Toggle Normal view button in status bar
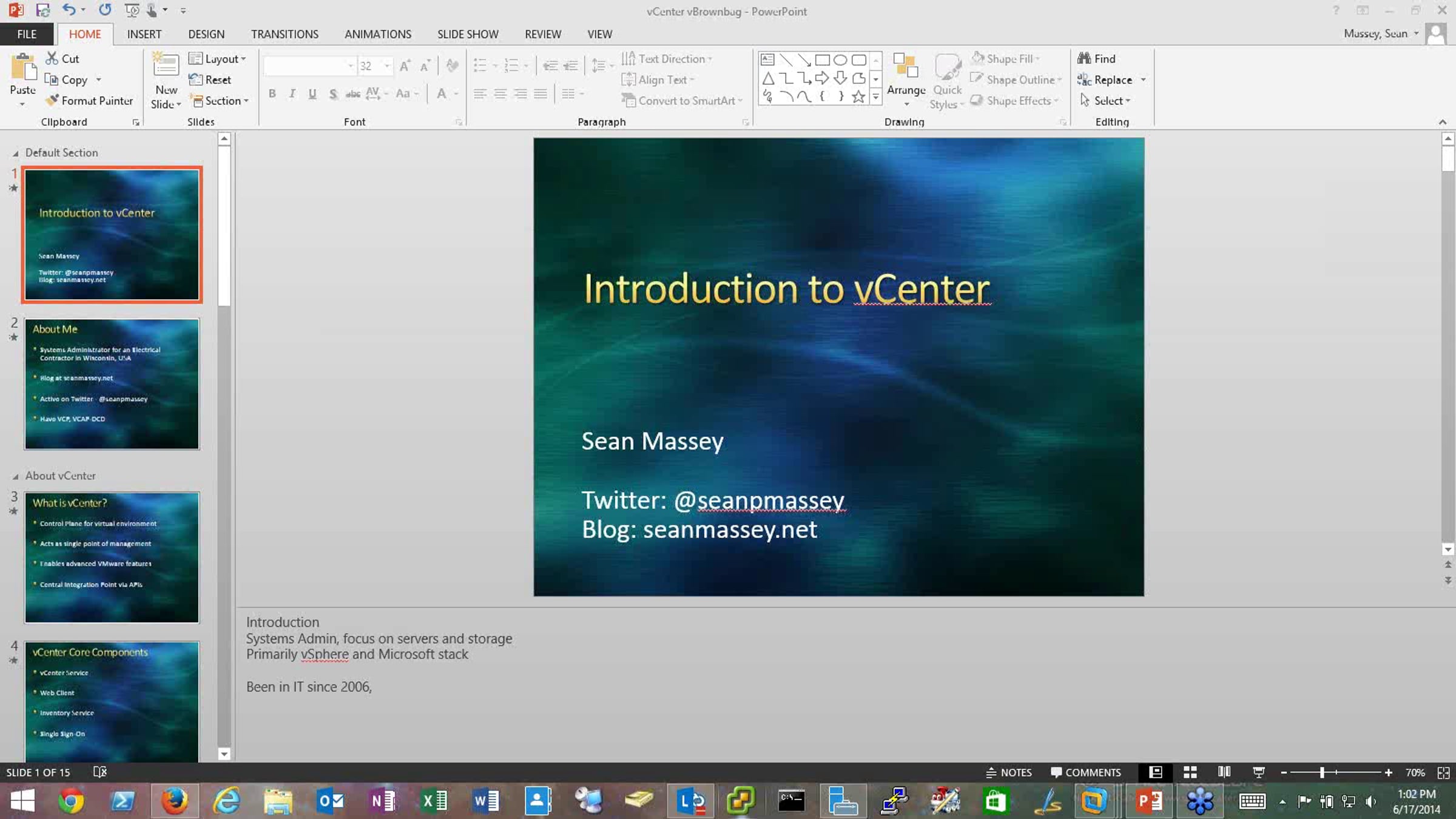 point(1156,772)
